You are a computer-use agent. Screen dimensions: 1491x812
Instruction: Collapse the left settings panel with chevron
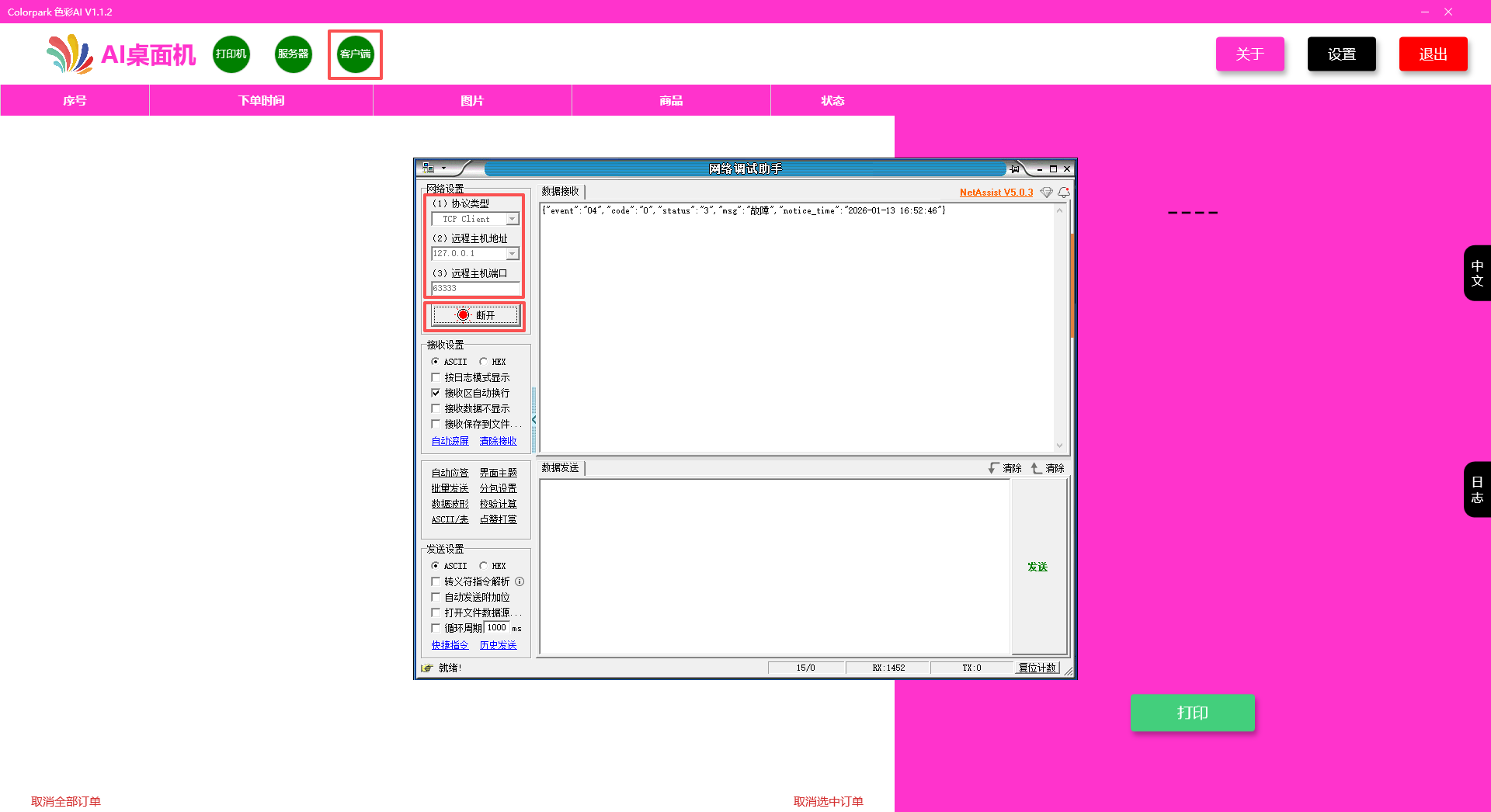click(534, 420)
